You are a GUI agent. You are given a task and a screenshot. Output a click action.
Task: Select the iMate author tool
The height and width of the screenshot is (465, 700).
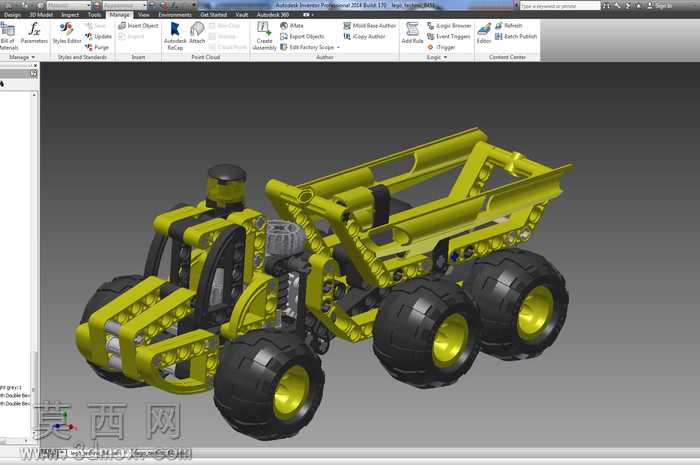point(292,26)
